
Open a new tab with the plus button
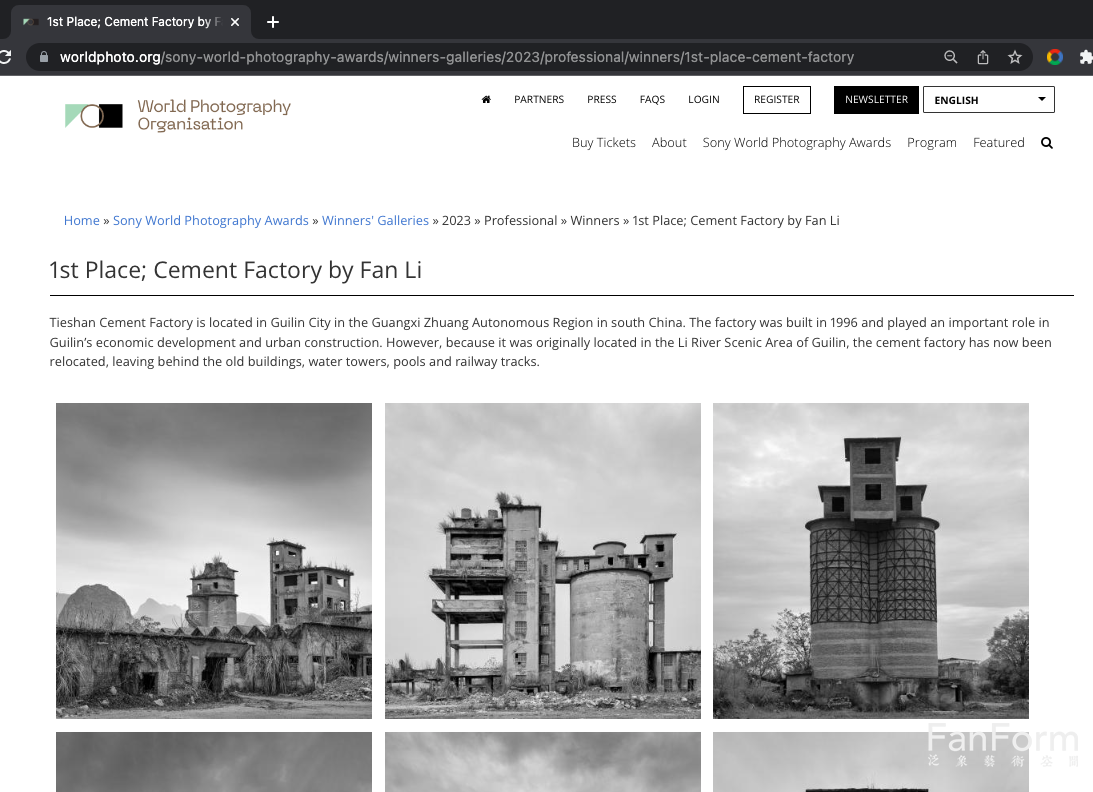(272, 21)
